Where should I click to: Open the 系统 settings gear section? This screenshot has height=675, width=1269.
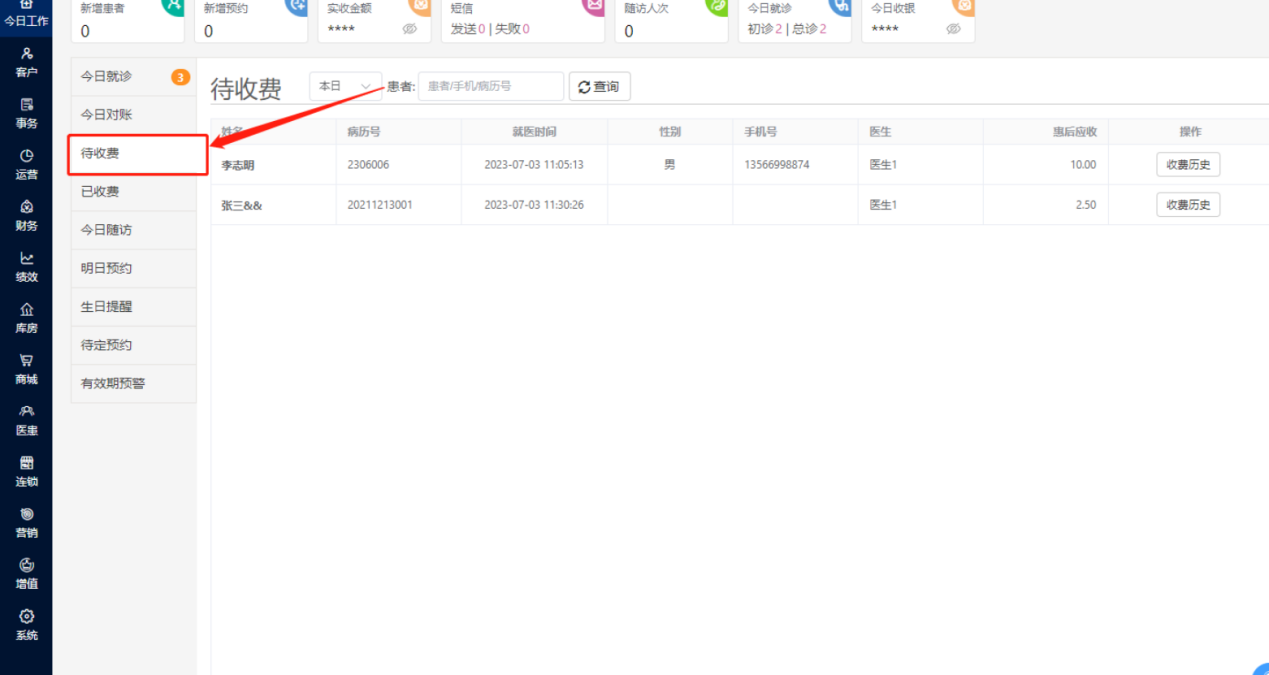click(26, 624)
